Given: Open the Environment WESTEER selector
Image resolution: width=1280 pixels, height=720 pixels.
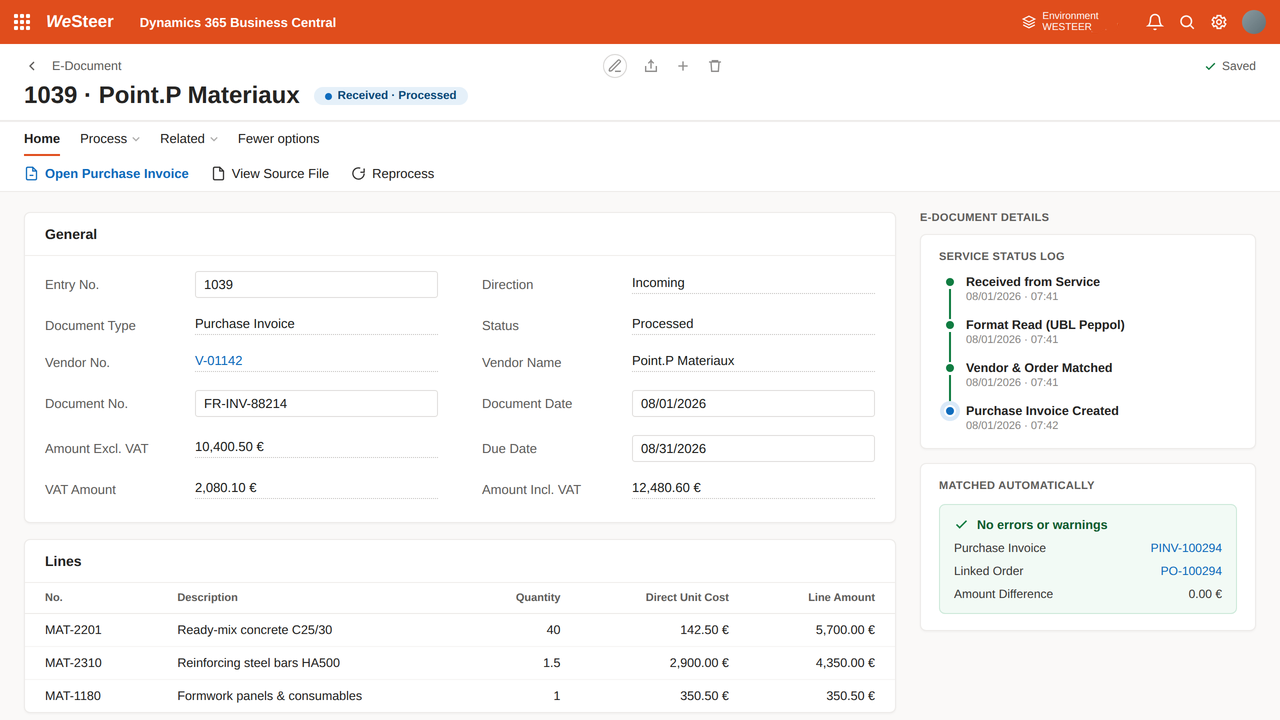Looking at the screenshot, I should (1061, 22).
